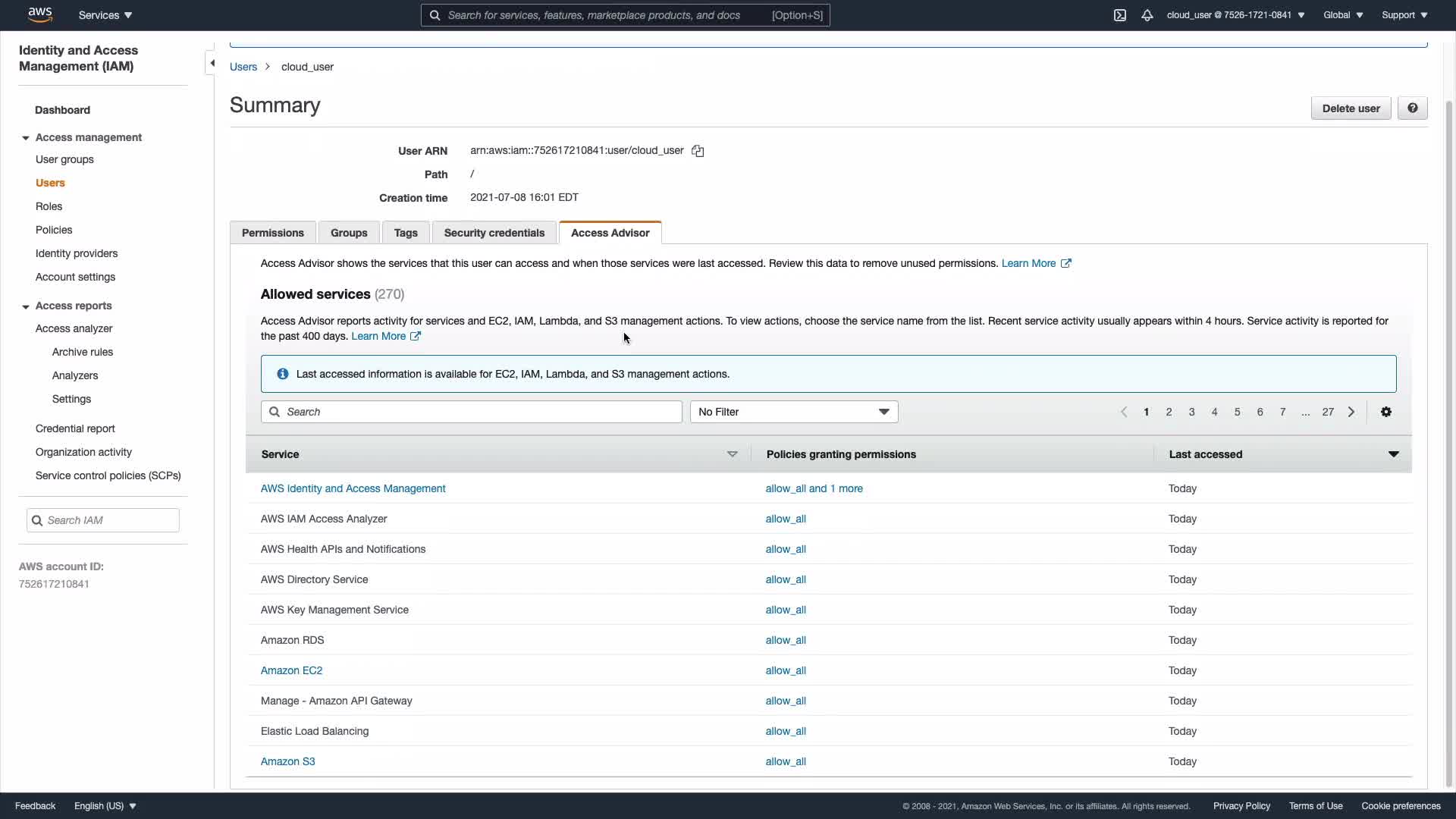Image resolution: width=1456 pixels, height=819 pixels.
Task: Collapse the IAM side navigation panel
Action: tap(212, 63)
